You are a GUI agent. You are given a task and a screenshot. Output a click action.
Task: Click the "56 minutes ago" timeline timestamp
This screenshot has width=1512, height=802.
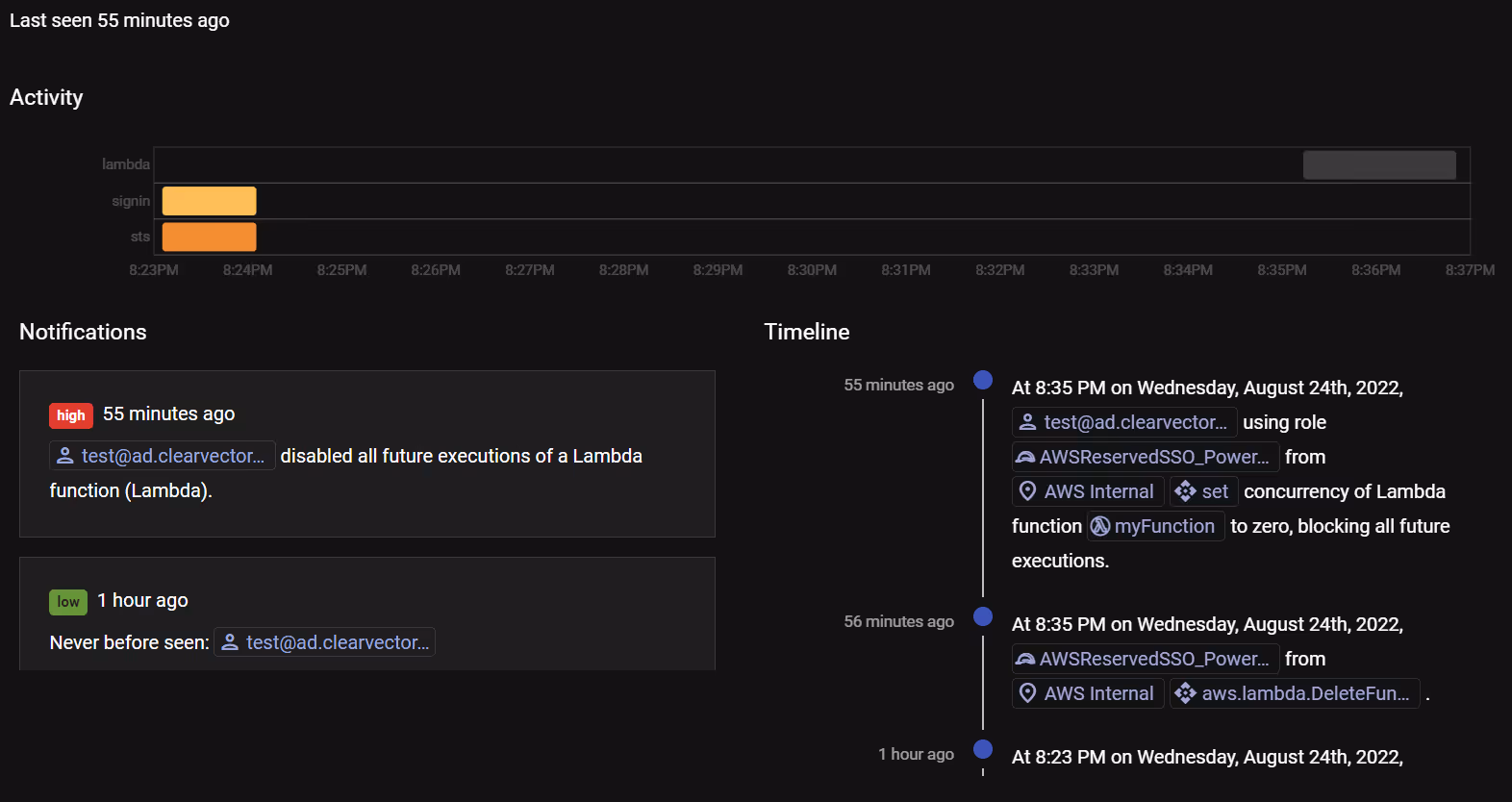point(899,621)
